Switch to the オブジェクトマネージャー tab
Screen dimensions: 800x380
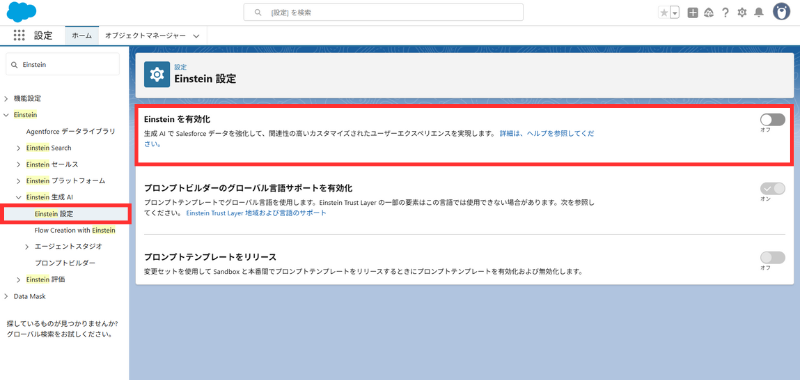click(x=145, y=36)
